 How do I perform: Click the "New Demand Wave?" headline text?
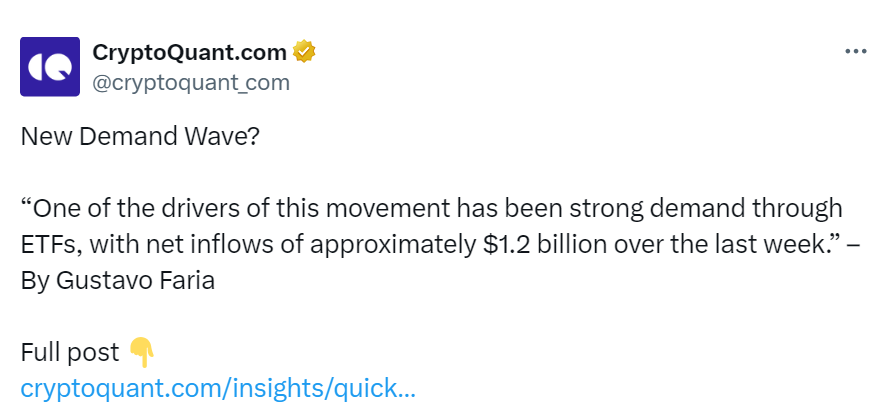click(139, 136)
